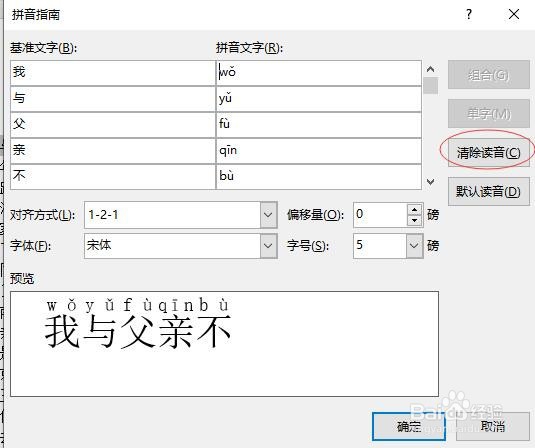Click the base text field 不
The image size is (535, 448).
[113, 177]
